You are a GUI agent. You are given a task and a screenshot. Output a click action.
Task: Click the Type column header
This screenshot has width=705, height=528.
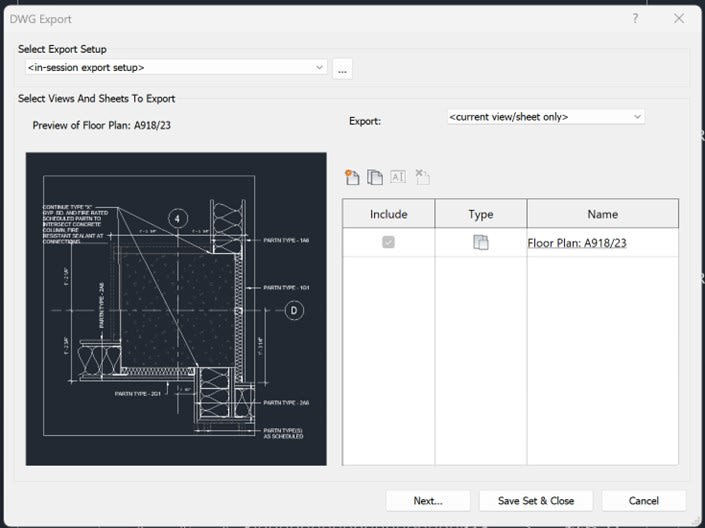pyautogui.click(x=481, y=214)
